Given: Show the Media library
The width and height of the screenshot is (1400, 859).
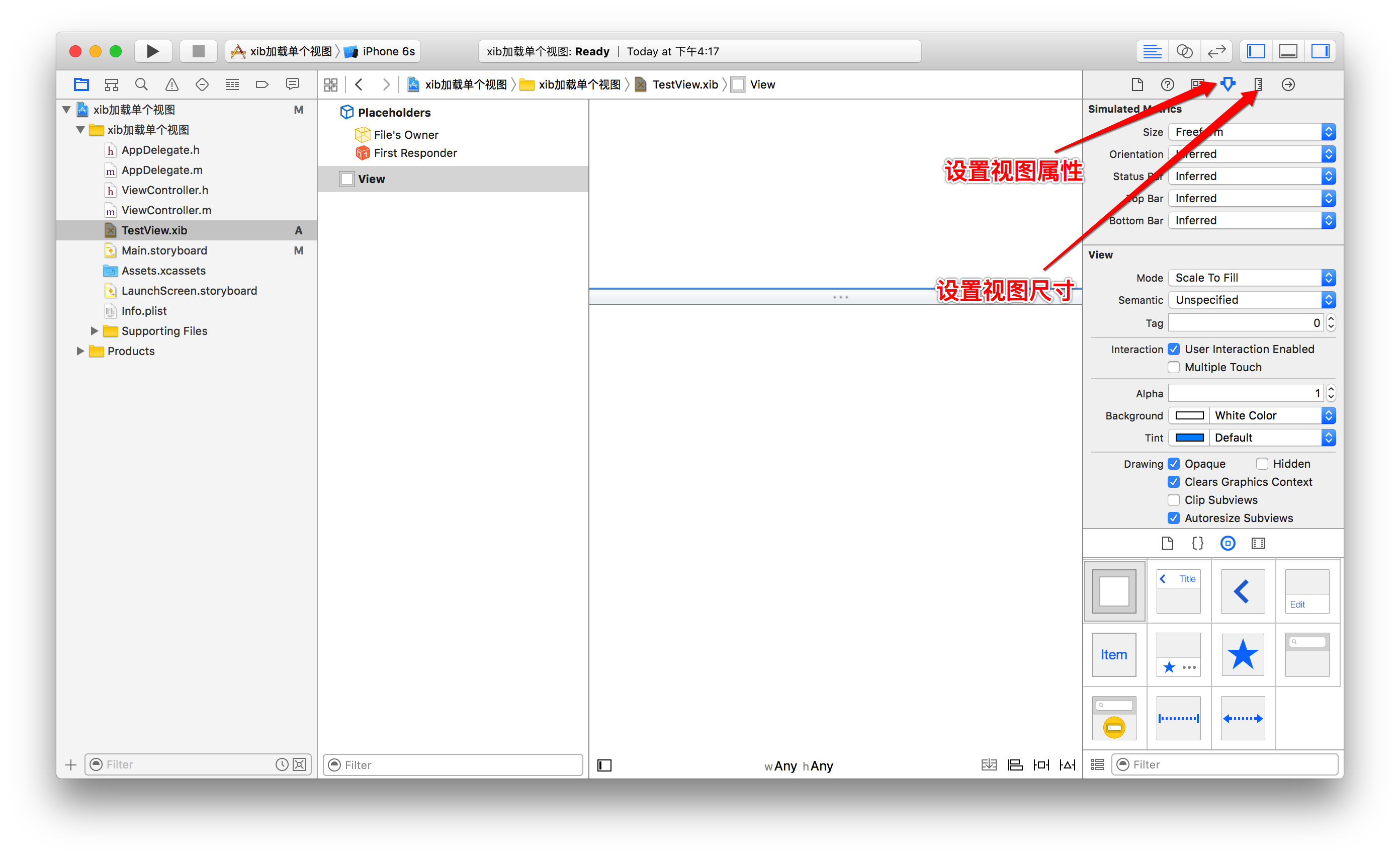Looking at the screenshot, I should point(1258,543).
